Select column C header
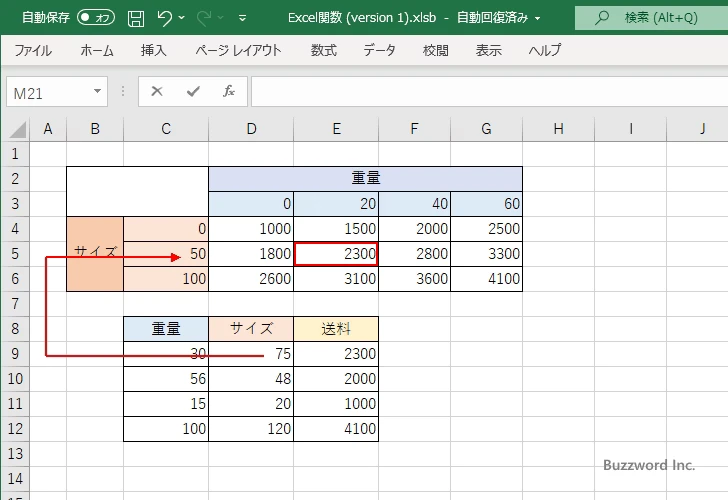The image size is (728, 500). click(x=166, y=129)
